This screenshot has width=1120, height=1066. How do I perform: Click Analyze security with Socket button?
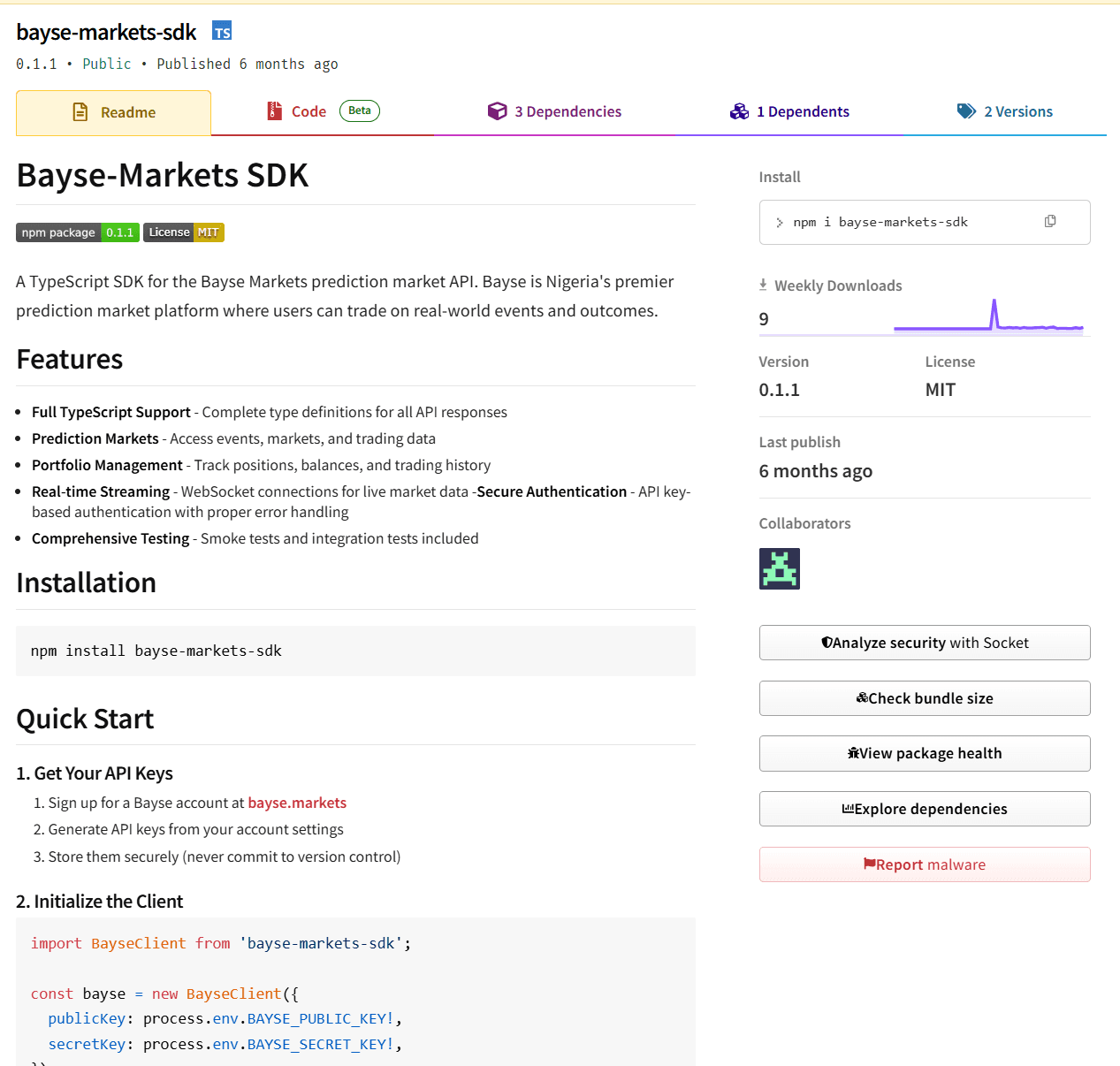tap(925, 643)
